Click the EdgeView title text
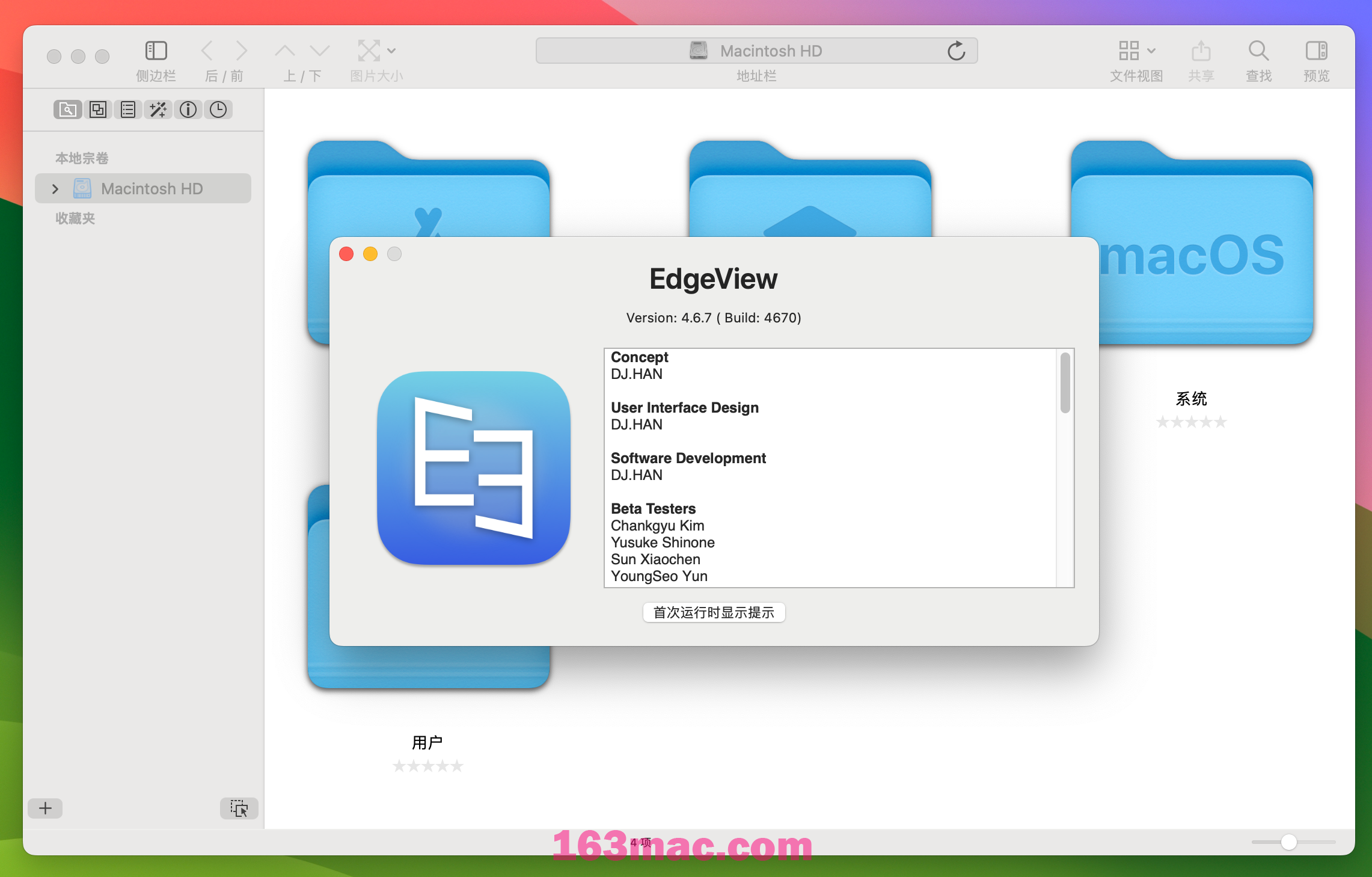Image resolution: width=1372 pixels, height=877 pixels. (x=714, y=279)
